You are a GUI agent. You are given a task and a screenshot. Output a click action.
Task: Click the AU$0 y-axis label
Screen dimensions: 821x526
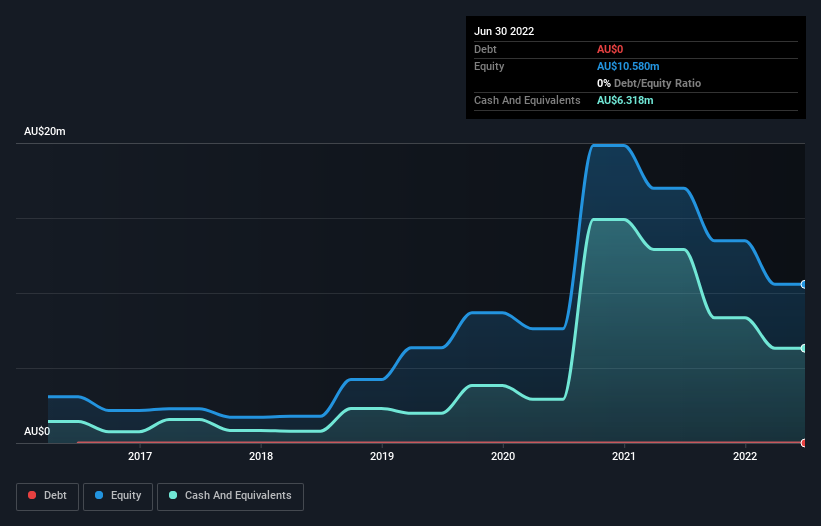coord(37,431)
